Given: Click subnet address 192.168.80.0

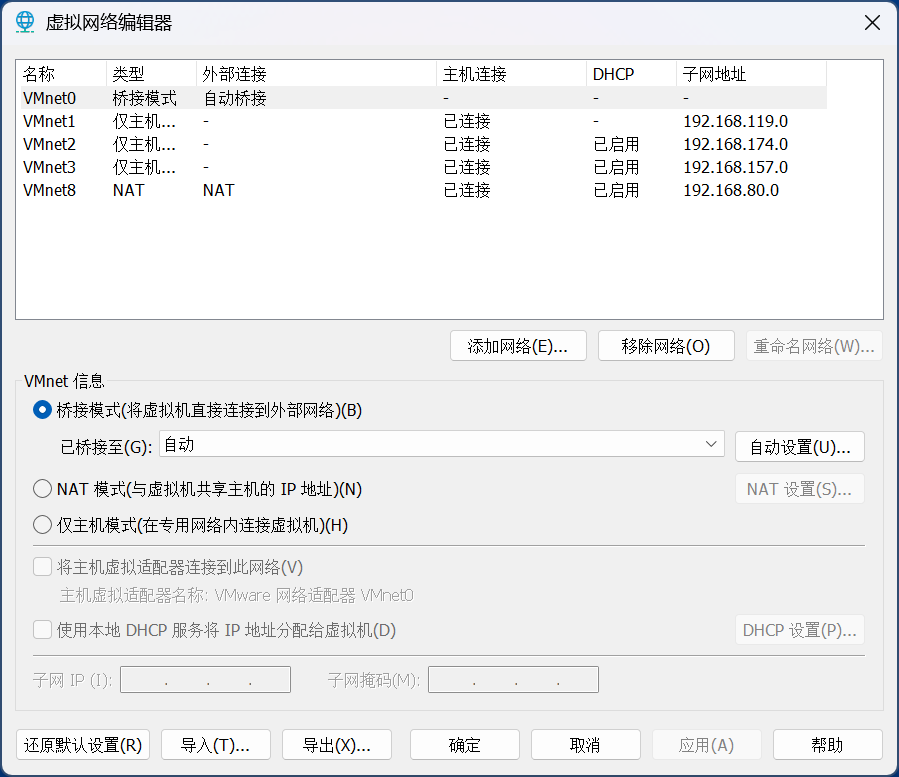Looking at the screenshot, I should pos(731,190).
